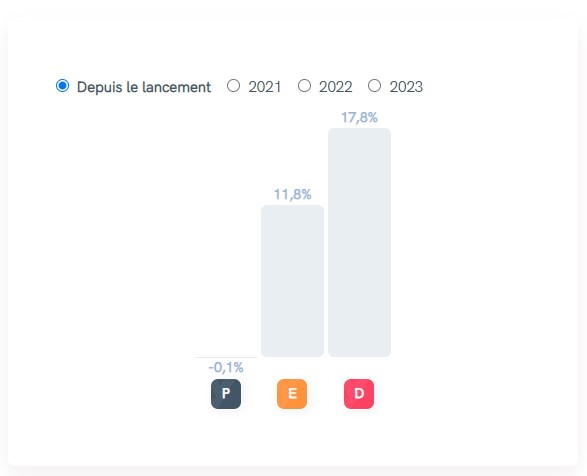Click the thin baseline bar above -0,1%

pos(225,357)
